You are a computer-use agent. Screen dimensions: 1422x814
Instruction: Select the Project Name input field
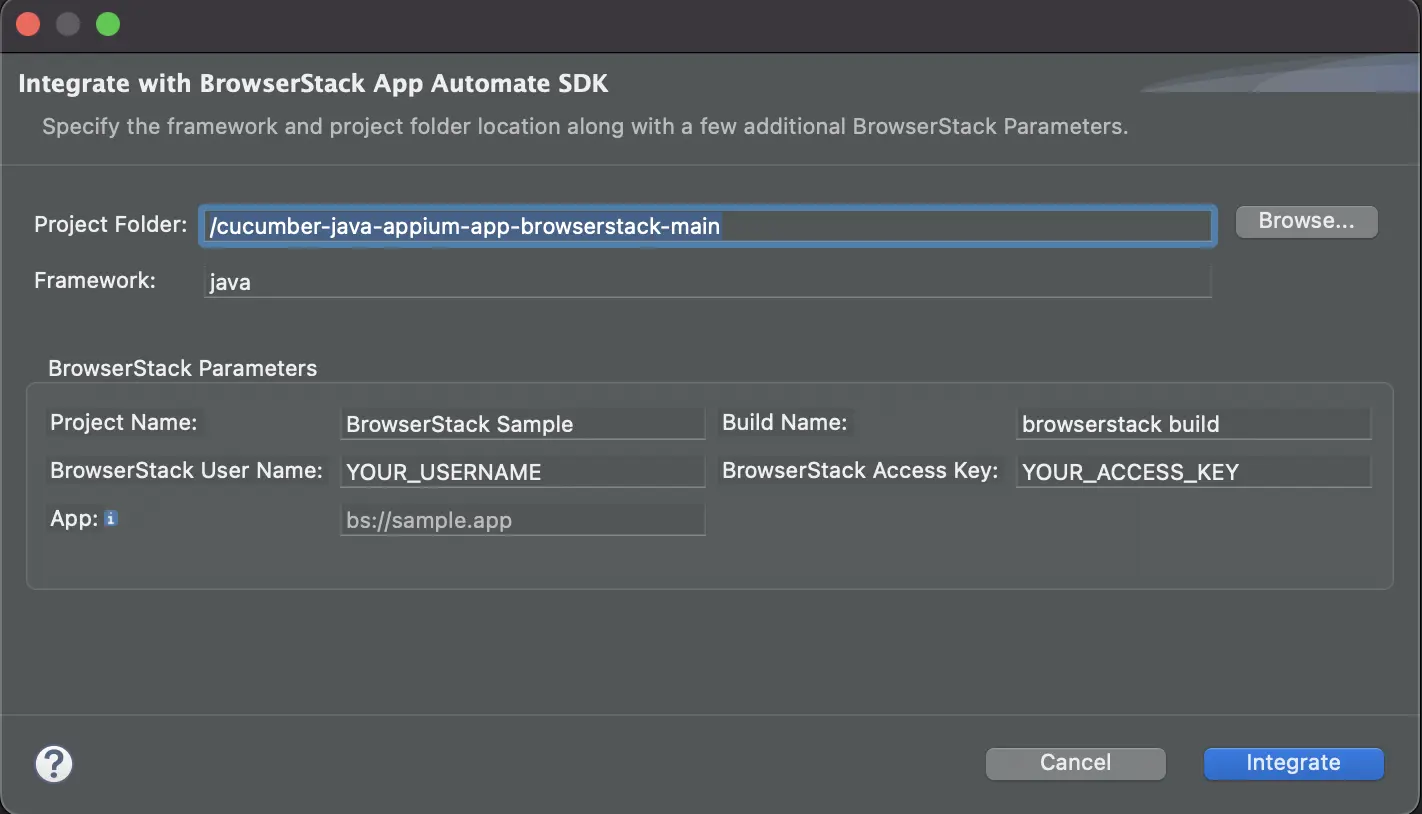pos(522,424)
